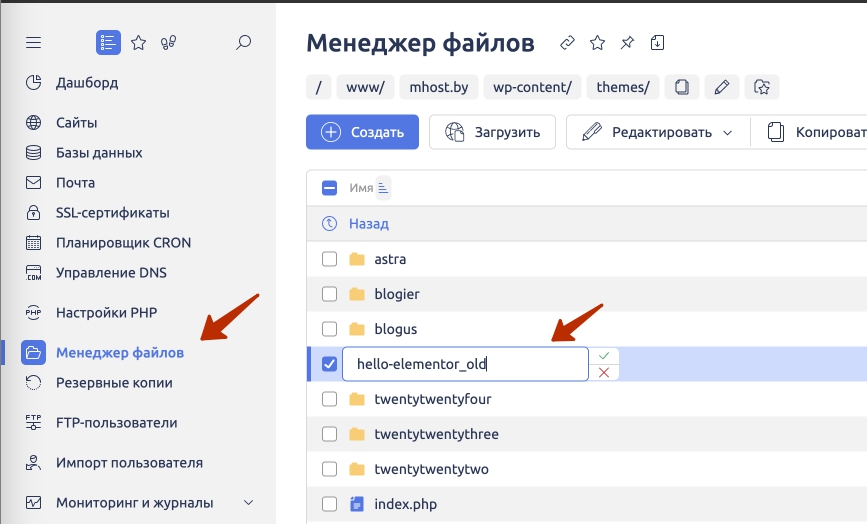Click the astra folder icon
The image size is (867, 524).
coord(357,259)
